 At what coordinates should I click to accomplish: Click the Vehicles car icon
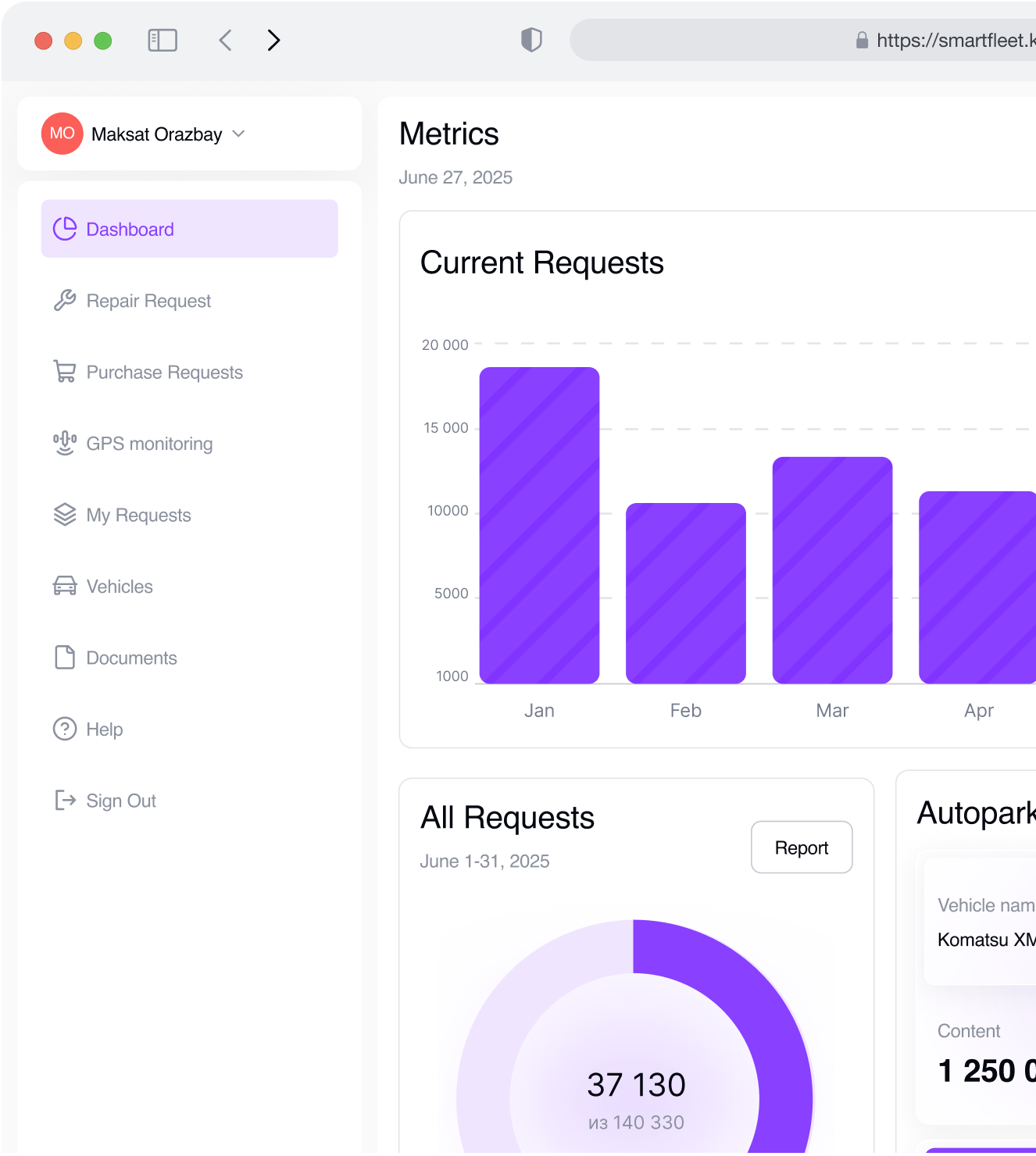pyautogui.click(x=65, y=586)
